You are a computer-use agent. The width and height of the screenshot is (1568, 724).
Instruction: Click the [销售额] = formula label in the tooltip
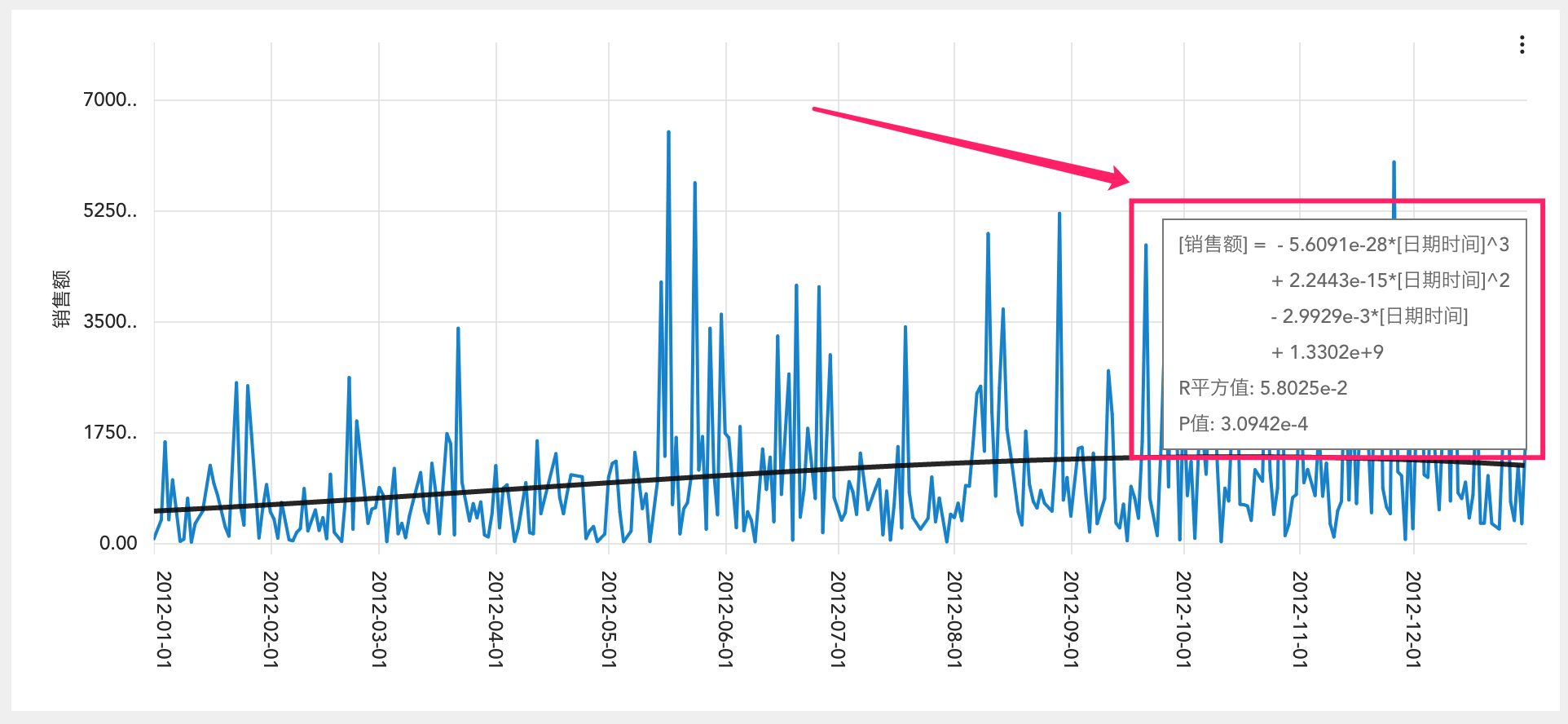pos(1222,245)
